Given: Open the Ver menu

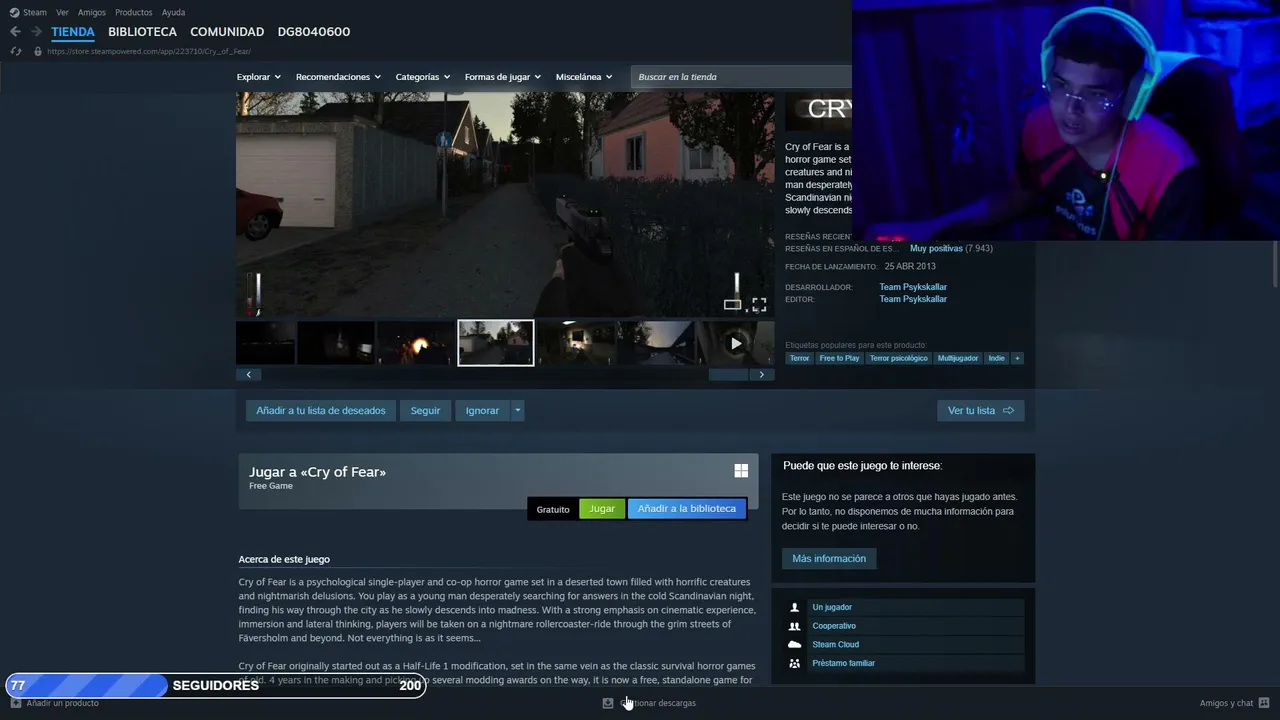Looking at the screenshot, I should (62, 12).
